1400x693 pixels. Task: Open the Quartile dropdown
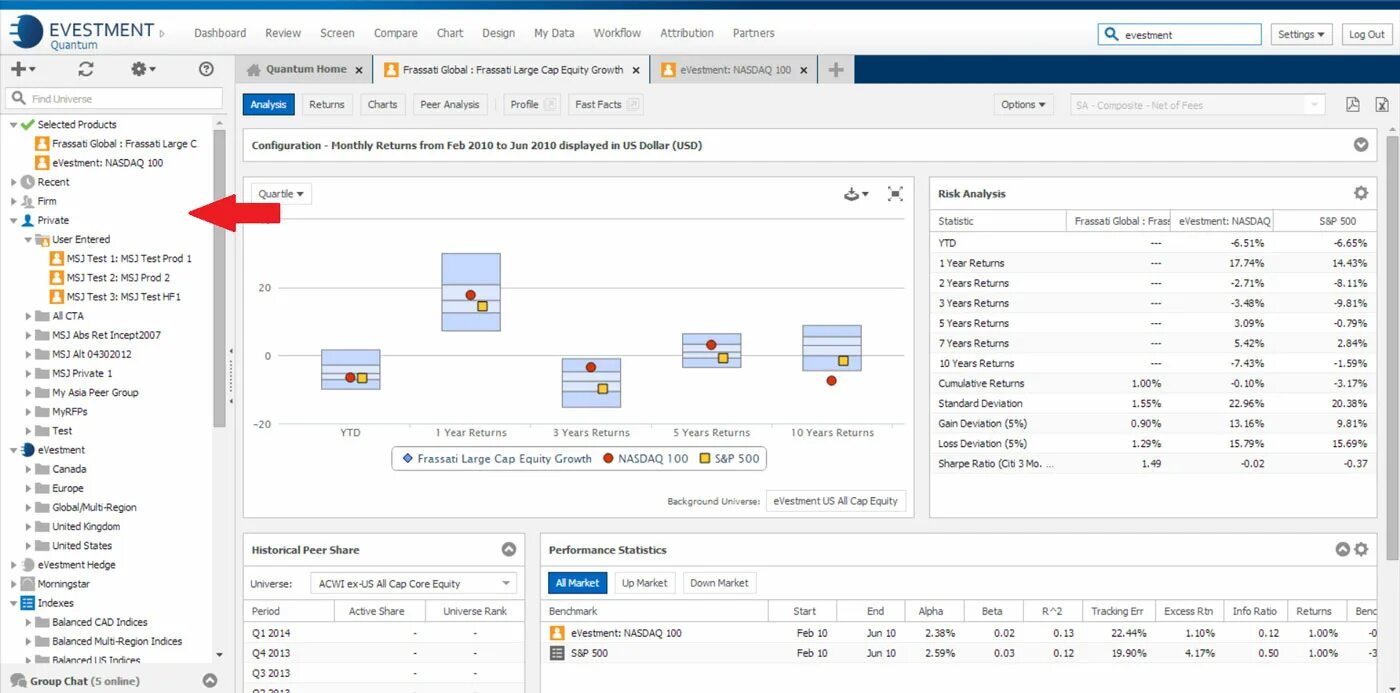click(x=281, y=194)
